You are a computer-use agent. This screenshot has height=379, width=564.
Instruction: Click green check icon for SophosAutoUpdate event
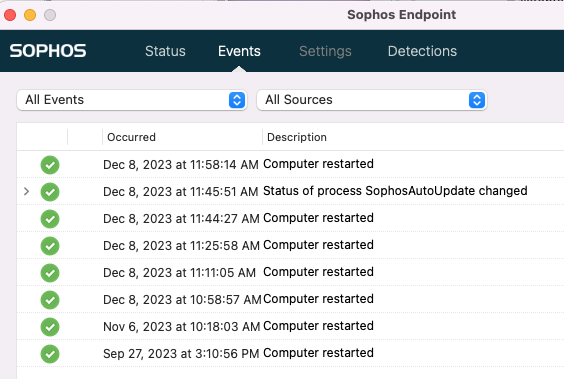pyautogui.click(x=50, y=192)
